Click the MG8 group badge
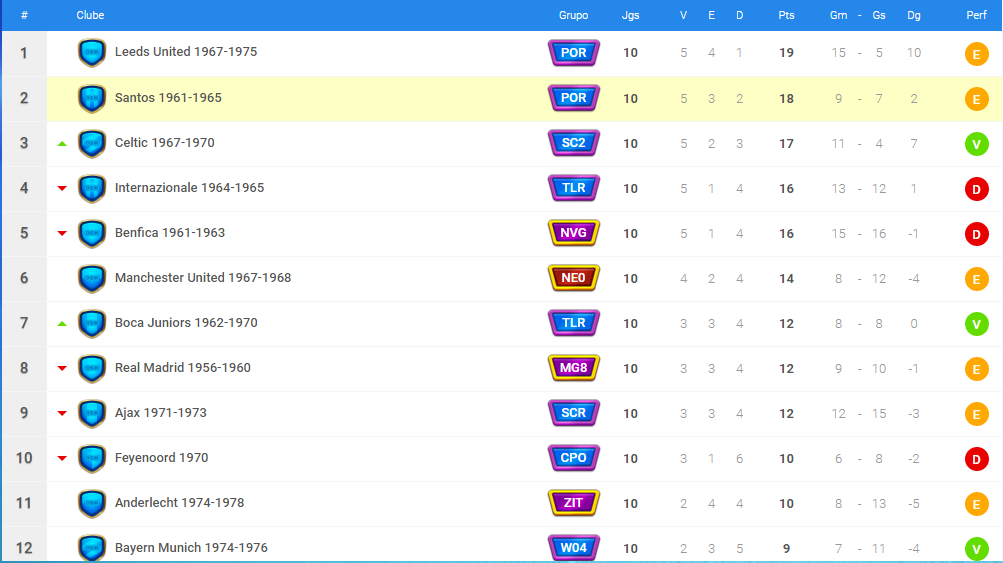Screen dimensions: 1003x563 [x=573, y=368]
